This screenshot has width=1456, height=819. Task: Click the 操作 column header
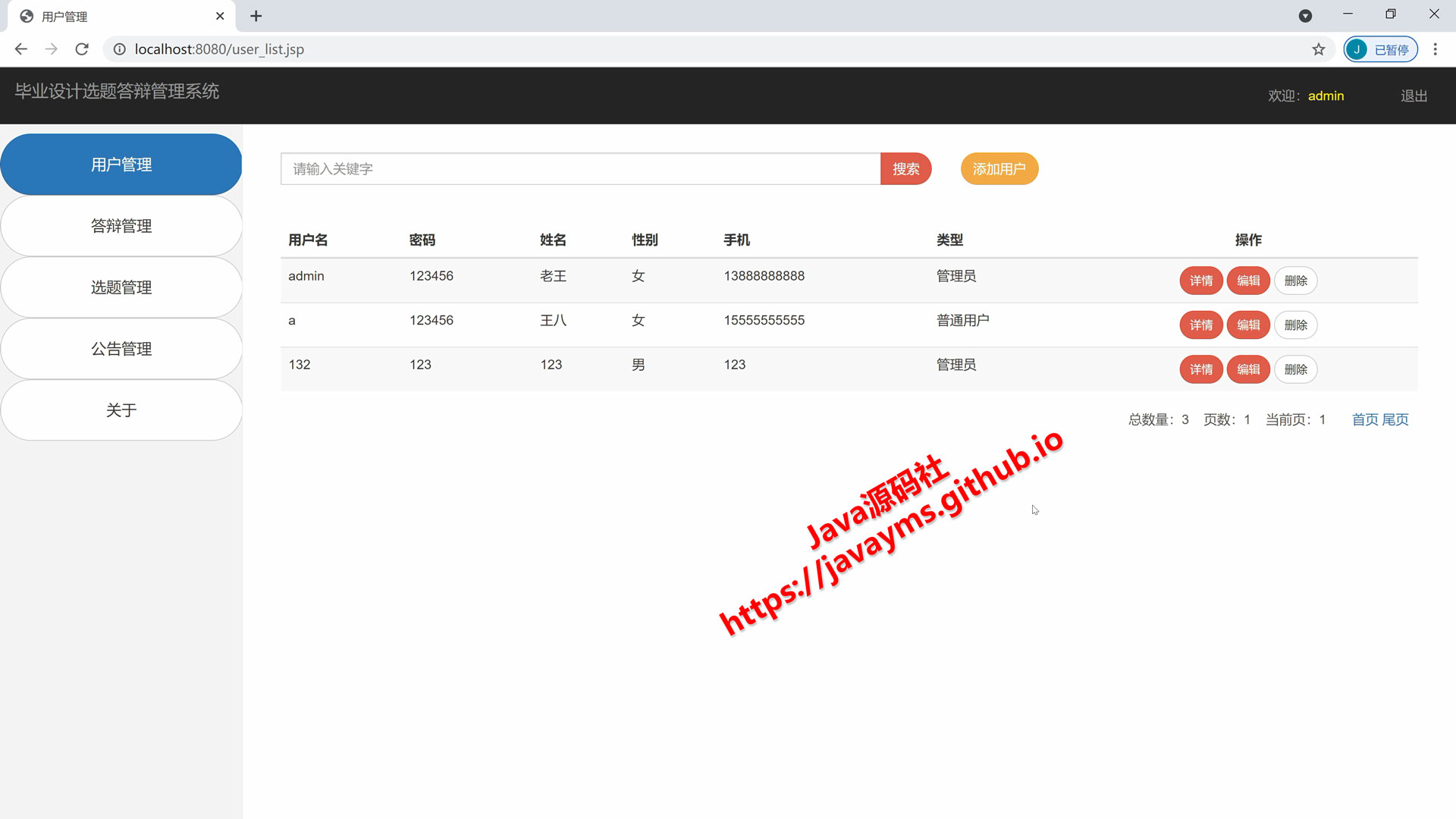click(1248, 240)
